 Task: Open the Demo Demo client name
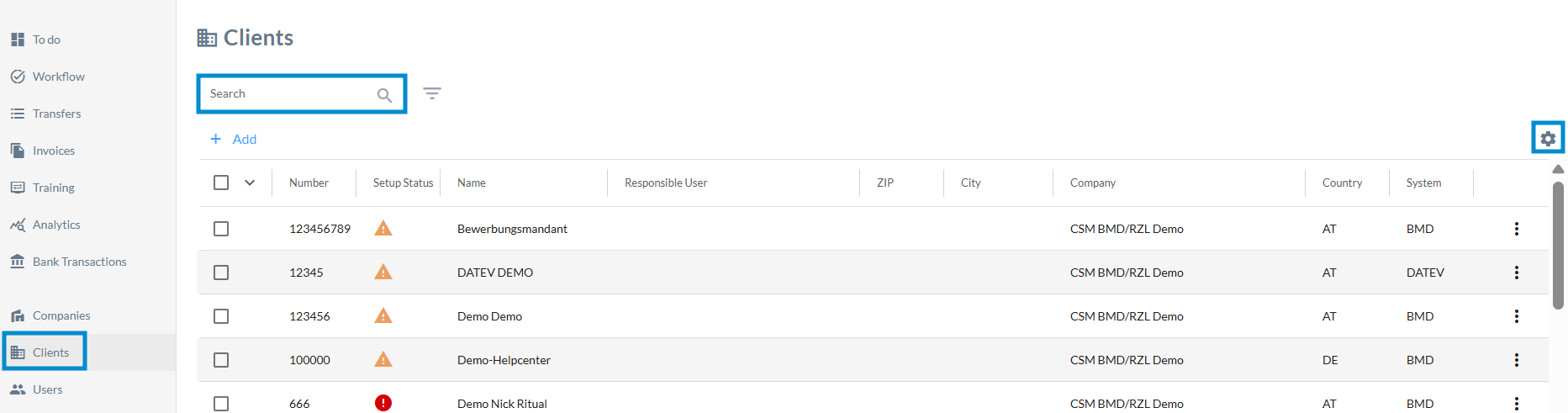coord(489,316)
